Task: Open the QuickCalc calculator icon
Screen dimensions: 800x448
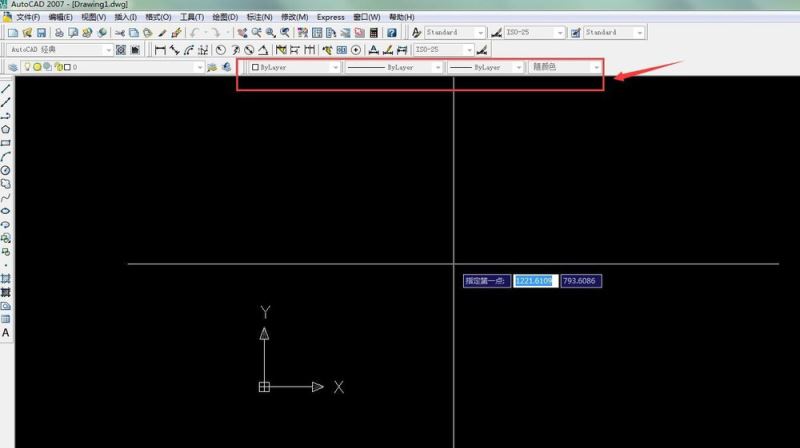Action: 374,33
